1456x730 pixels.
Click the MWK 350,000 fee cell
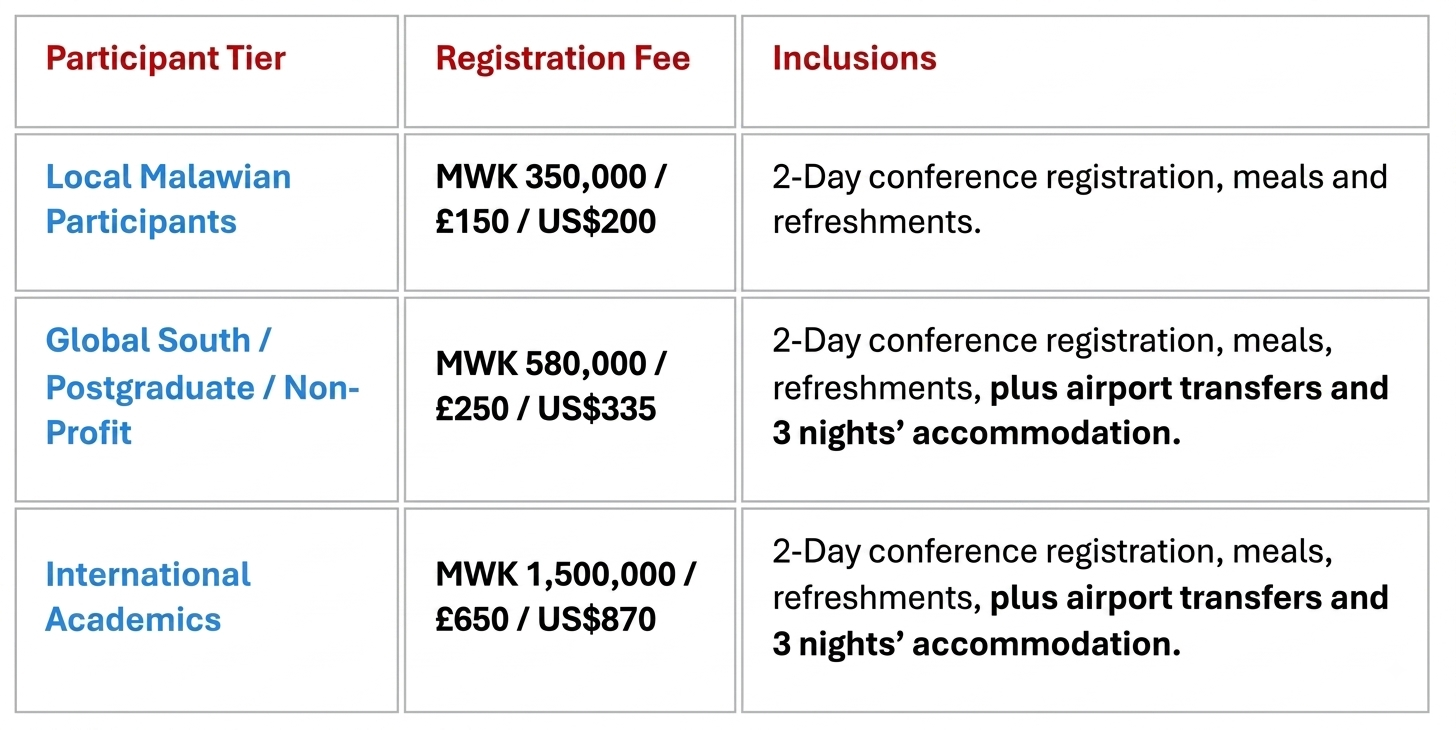click(570, 212)
